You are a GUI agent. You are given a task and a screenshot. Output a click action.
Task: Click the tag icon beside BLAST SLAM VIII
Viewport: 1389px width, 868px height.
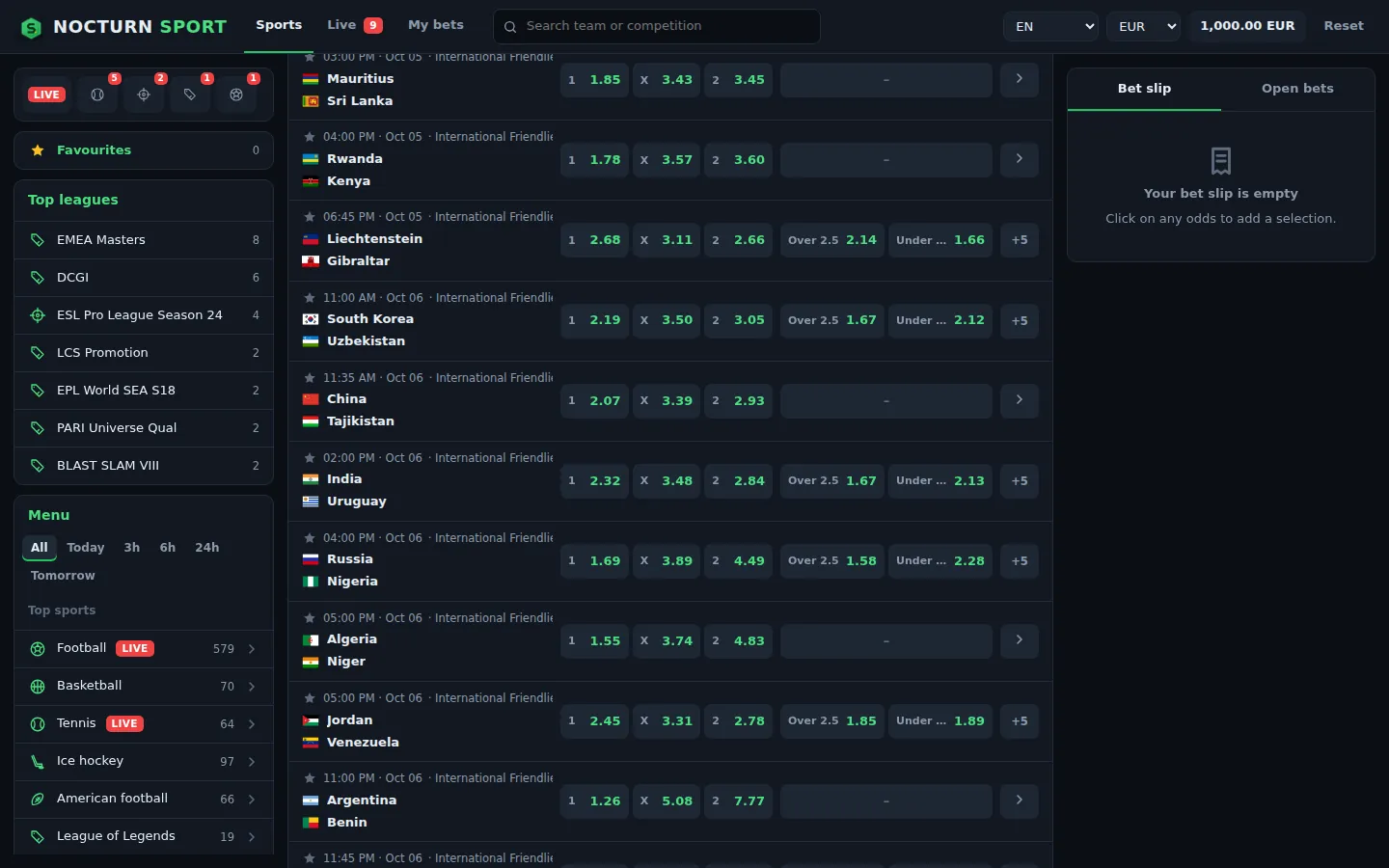38,466
